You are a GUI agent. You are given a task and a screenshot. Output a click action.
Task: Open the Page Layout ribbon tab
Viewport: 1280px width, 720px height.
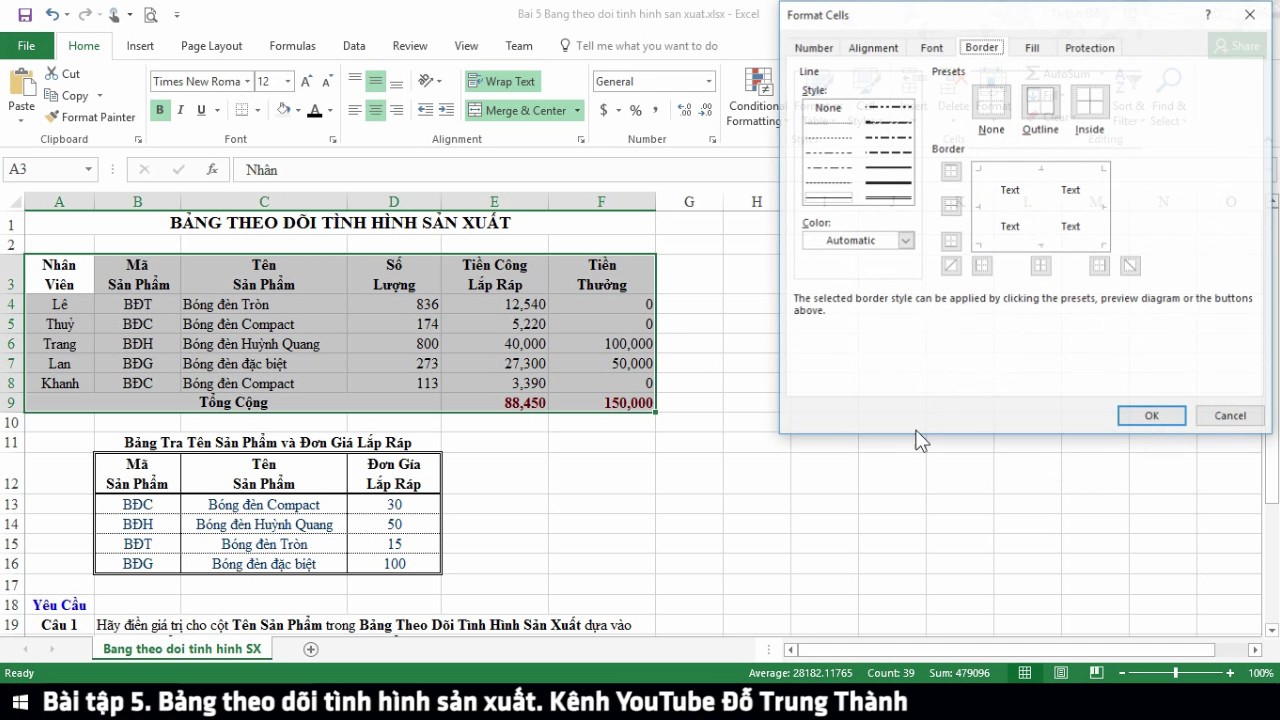tap(211, 46)
